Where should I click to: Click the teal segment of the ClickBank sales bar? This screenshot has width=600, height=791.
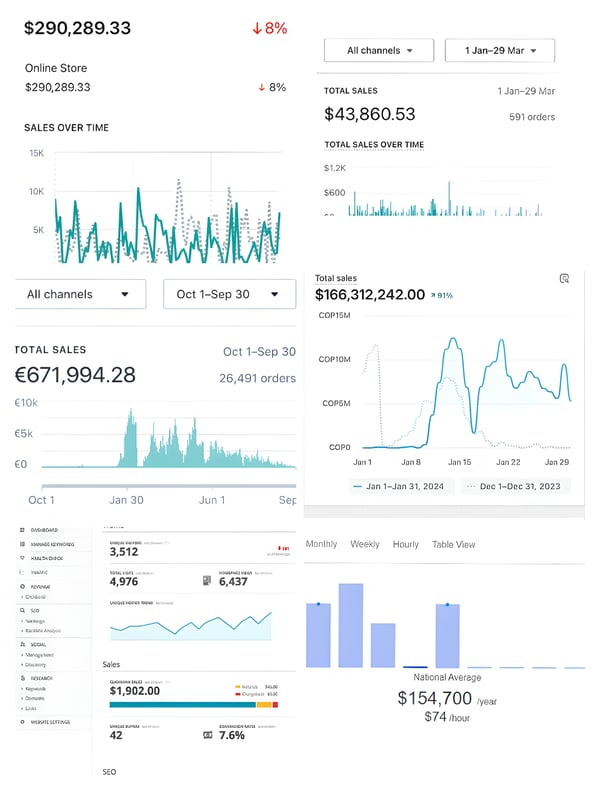point(183,704)
